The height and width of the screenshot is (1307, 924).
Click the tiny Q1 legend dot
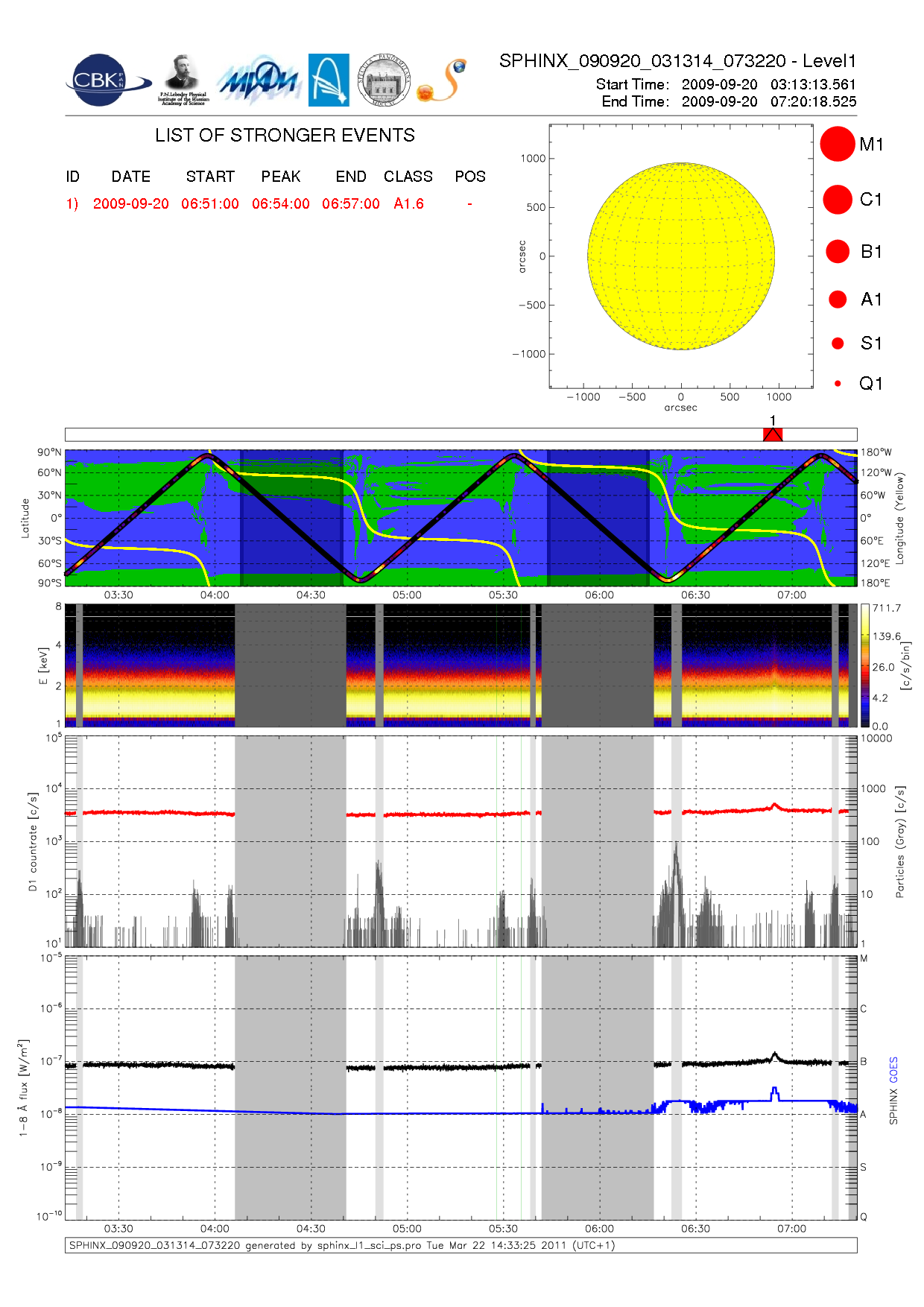pos(838,384)
